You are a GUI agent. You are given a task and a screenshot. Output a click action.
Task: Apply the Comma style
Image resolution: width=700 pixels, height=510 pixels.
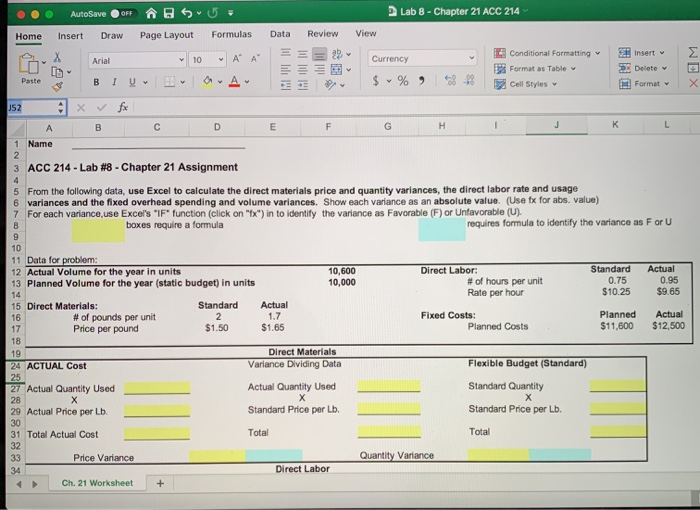point(421,81)
